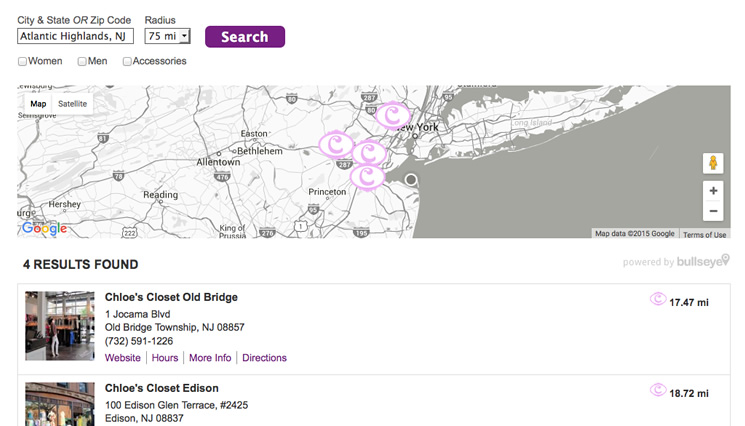745x426 pixels.
Task: Open the map Terms of Use link
Action: (705, 235)
